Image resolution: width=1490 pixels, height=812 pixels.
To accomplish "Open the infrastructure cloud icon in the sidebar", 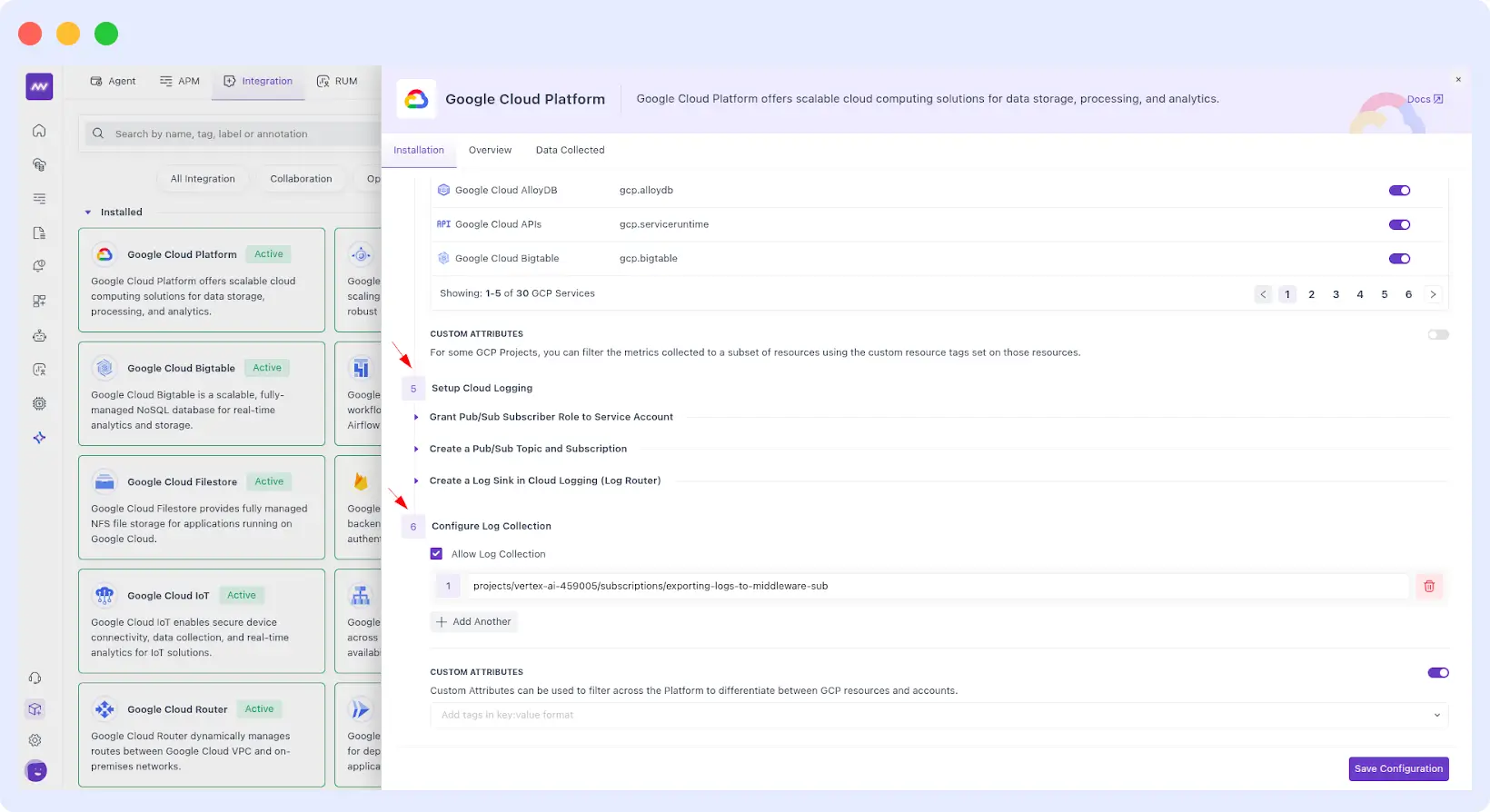I will coord(39,164).
